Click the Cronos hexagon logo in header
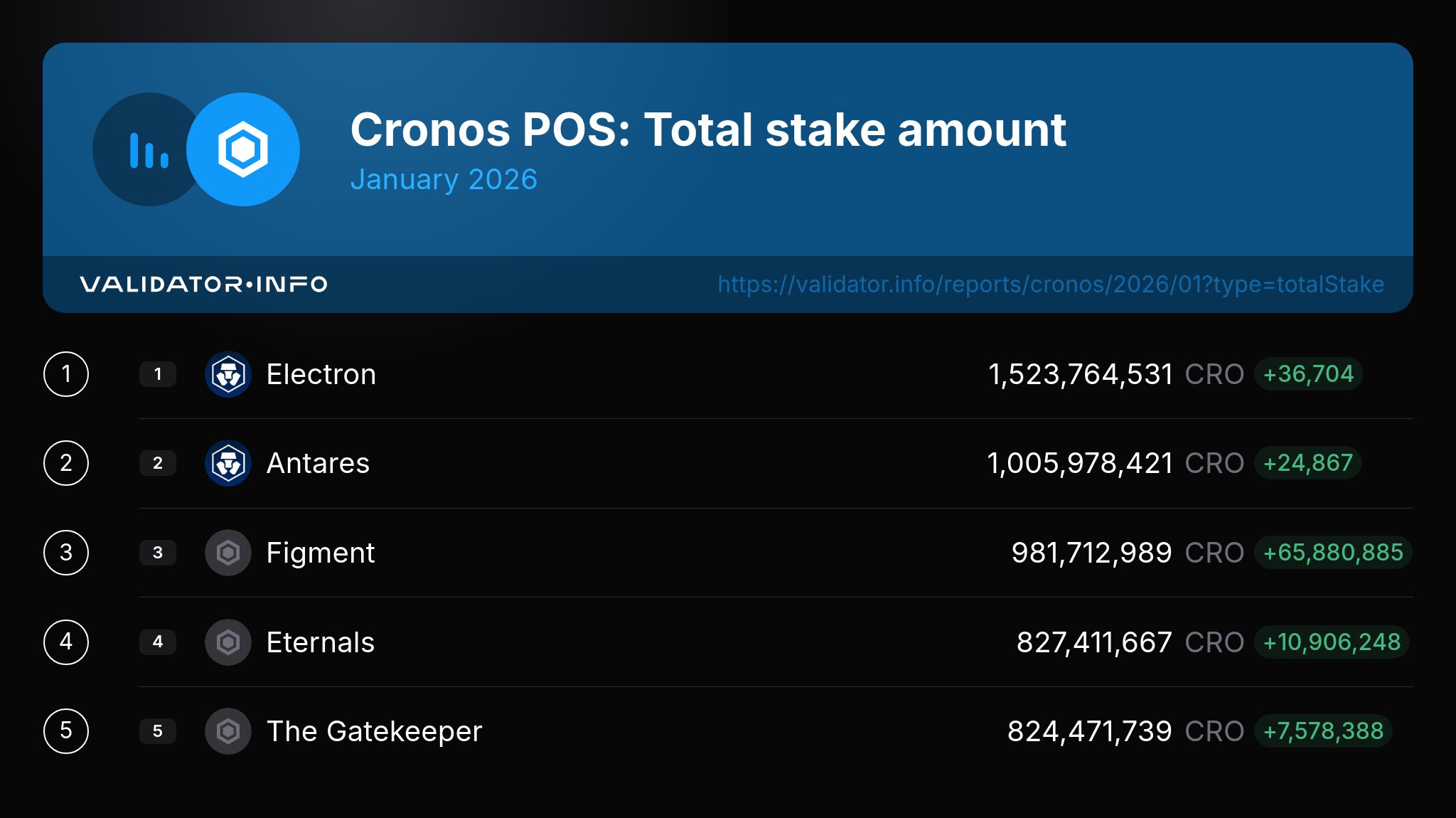Viewport: 1456px width, 818px height. click(x=243, y=149)
